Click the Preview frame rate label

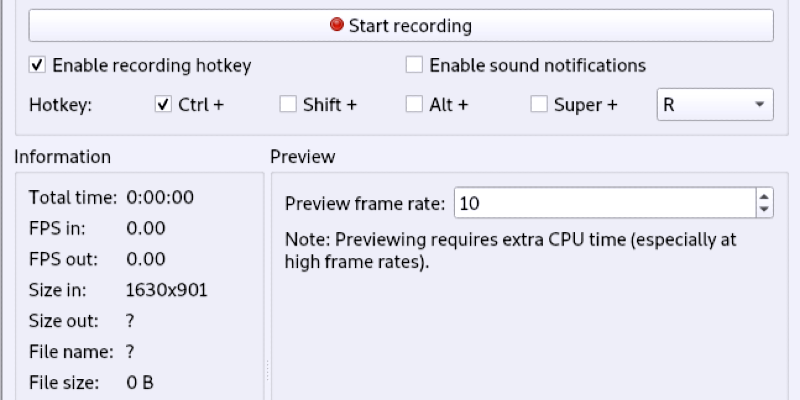point(364,204)
